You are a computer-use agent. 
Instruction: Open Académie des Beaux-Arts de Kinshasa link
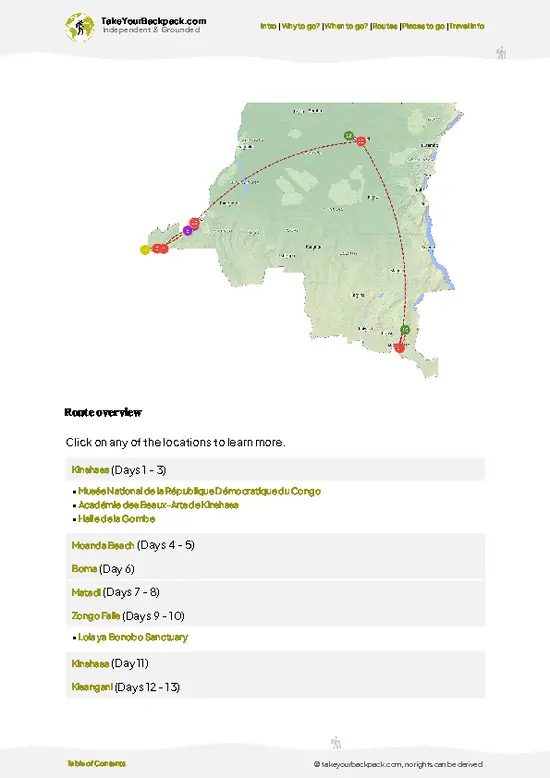click(x=158, y=505)
